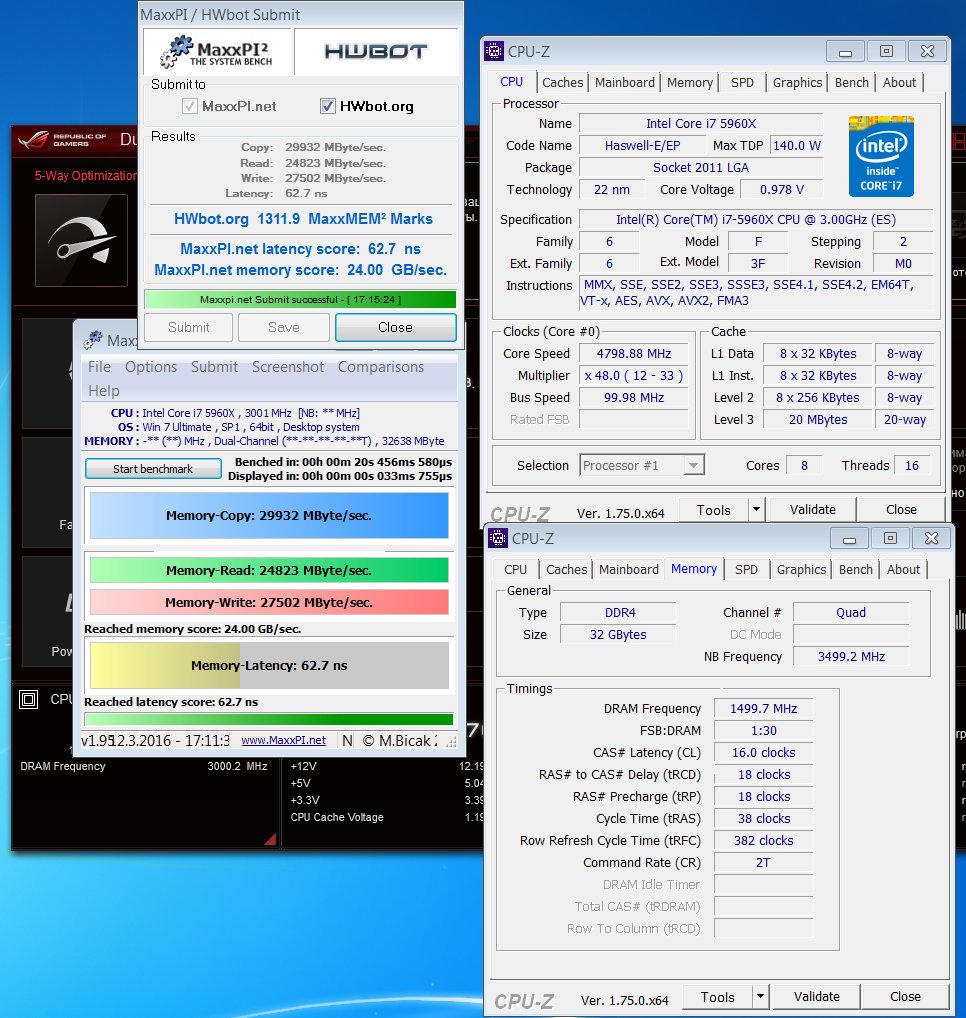The width and height of the screenshot is (966, 1018).
Task: Open the About tab in top CPU-Z window
Action: pos(899,82)
